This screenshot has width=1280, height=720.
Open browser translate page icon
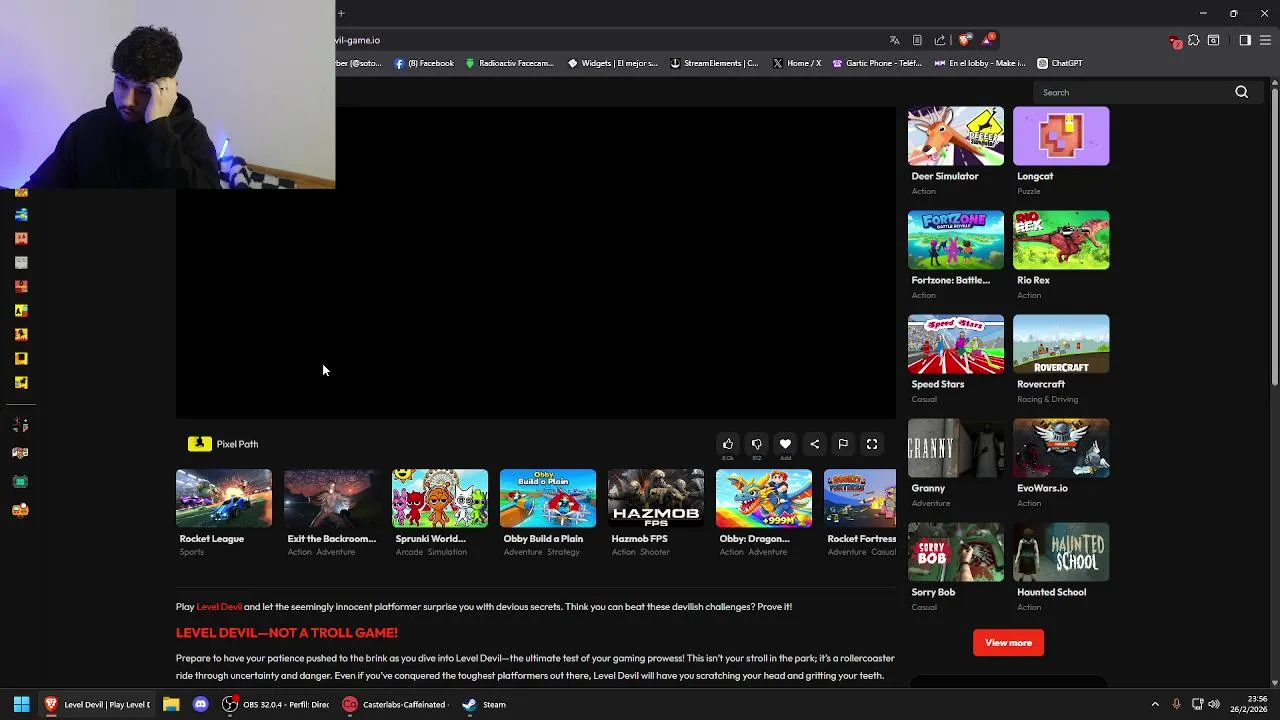[894, 40]
